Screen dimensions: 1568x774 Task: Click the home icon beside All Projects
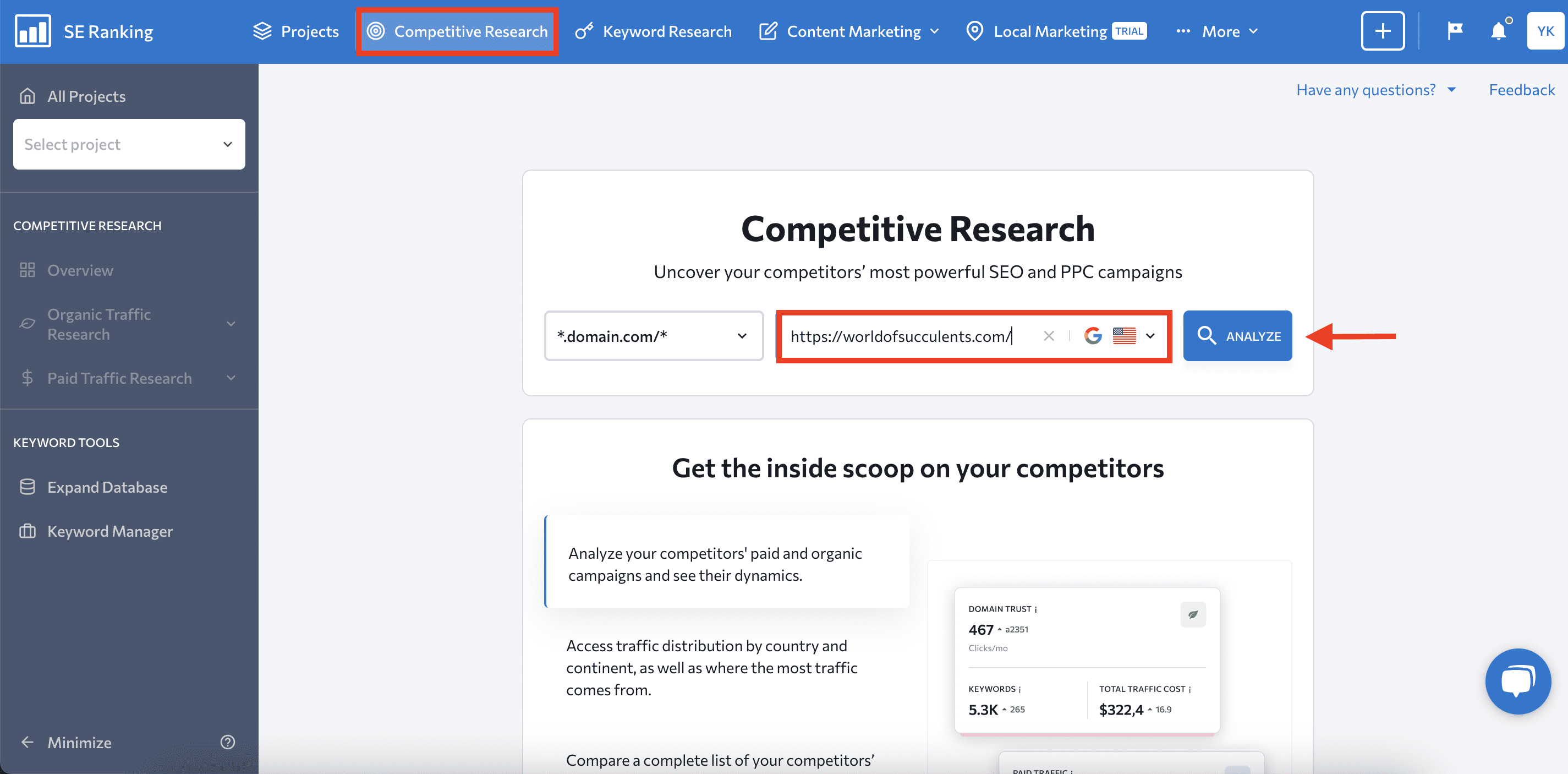[x=28, y=96]
